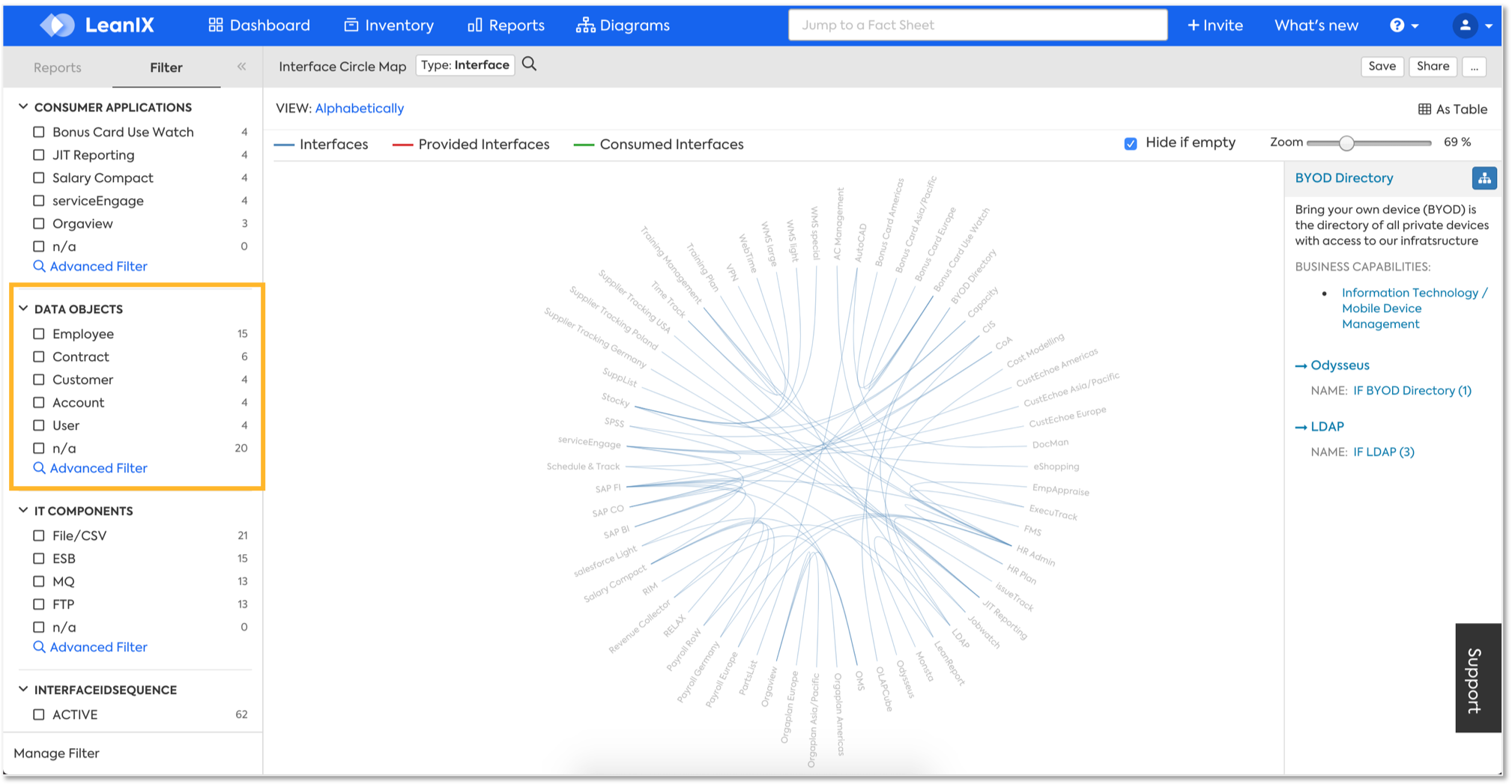Click the LDAP arrow link

coord(1319,427)
